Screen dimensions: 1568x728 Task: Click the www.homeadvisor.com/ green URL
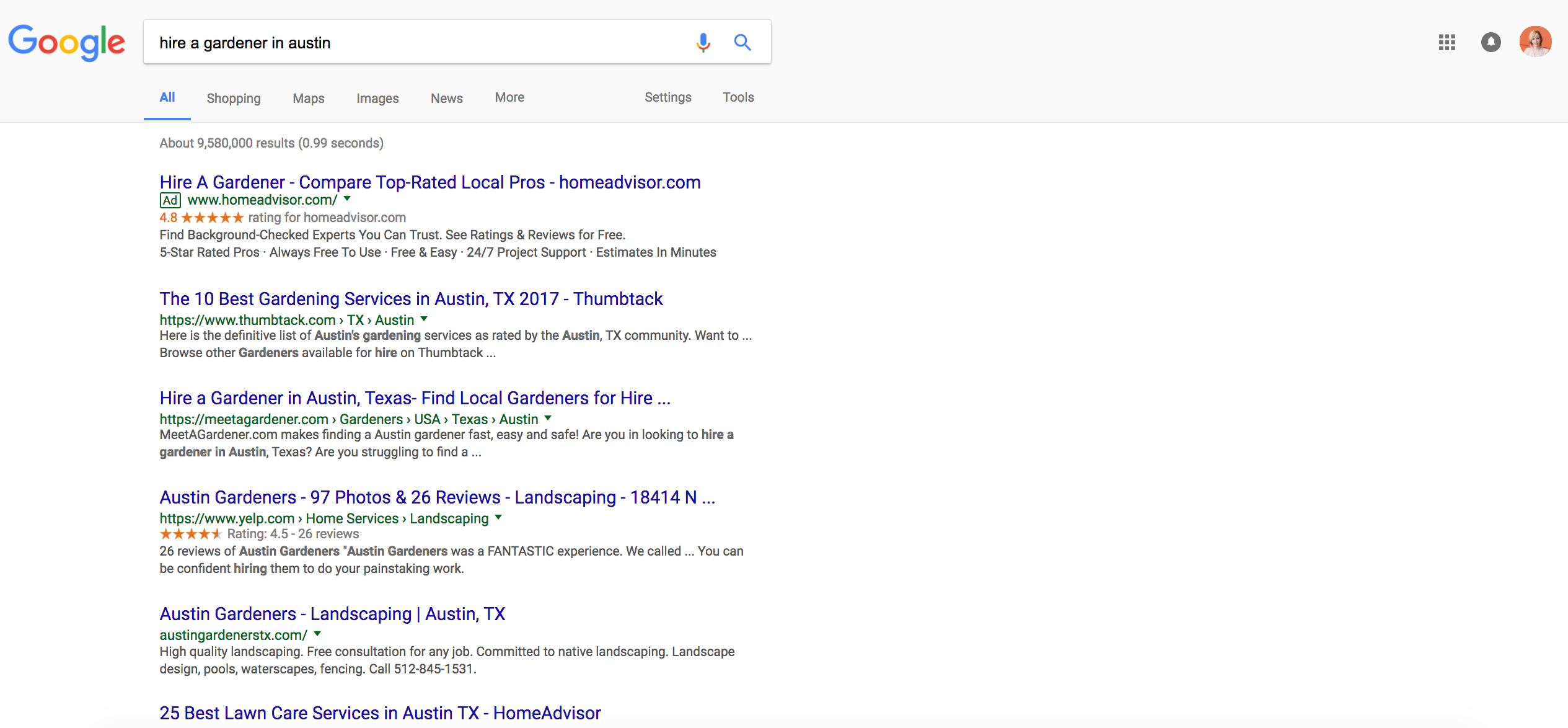262,200
